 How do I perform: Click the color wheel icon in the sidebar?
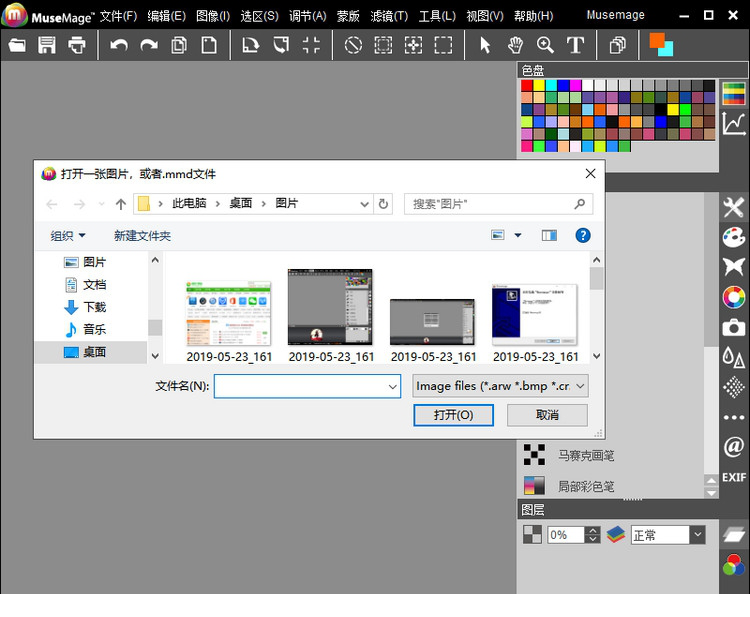click(x=734, y=297)
